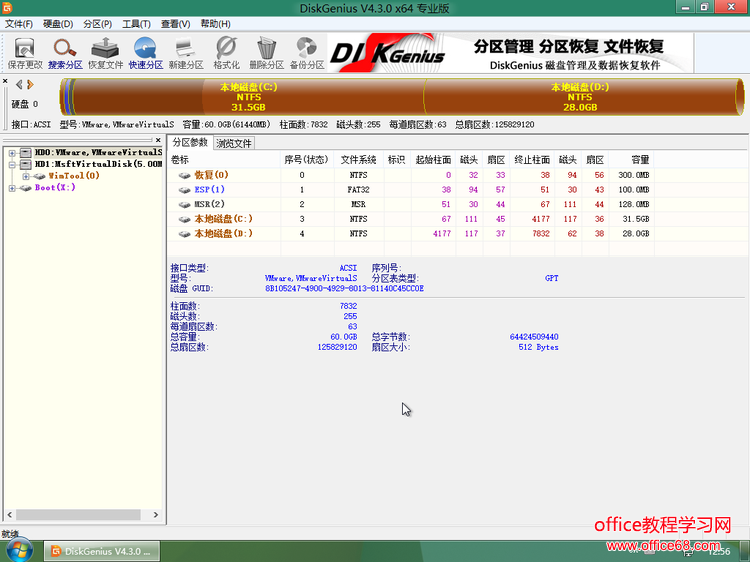
Task: Click the 卷标 column header
Action: (224, 160)
